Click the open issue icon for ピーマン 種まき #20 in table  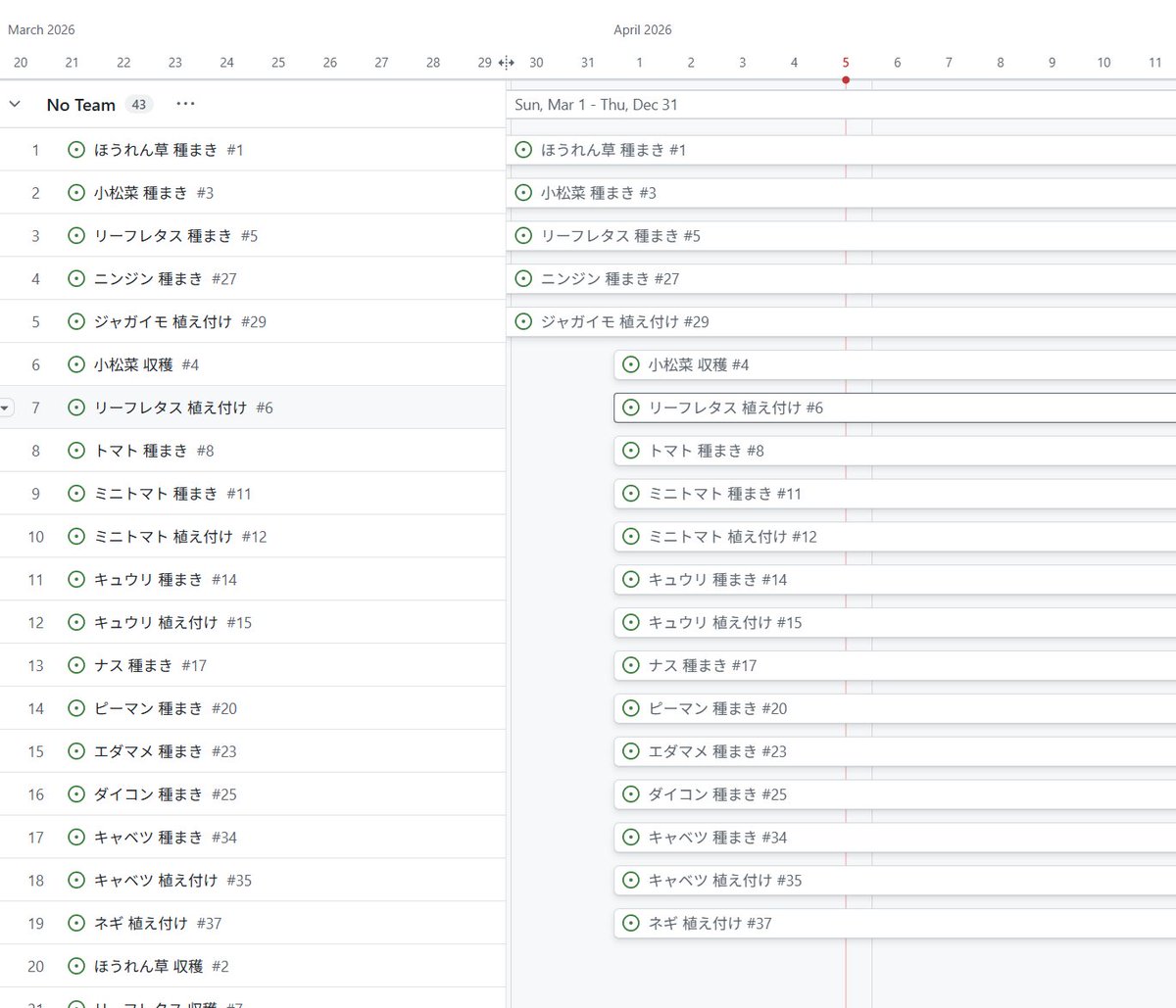point(76,708)
